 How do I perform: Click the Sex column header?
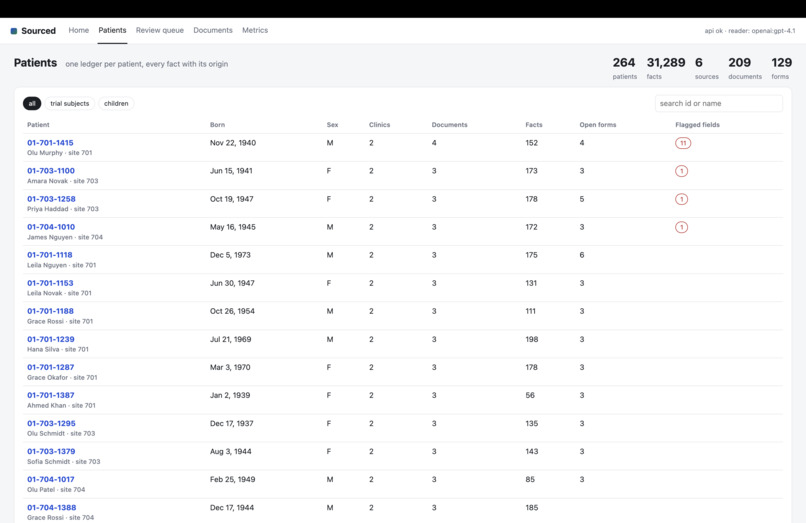[332, 125]
